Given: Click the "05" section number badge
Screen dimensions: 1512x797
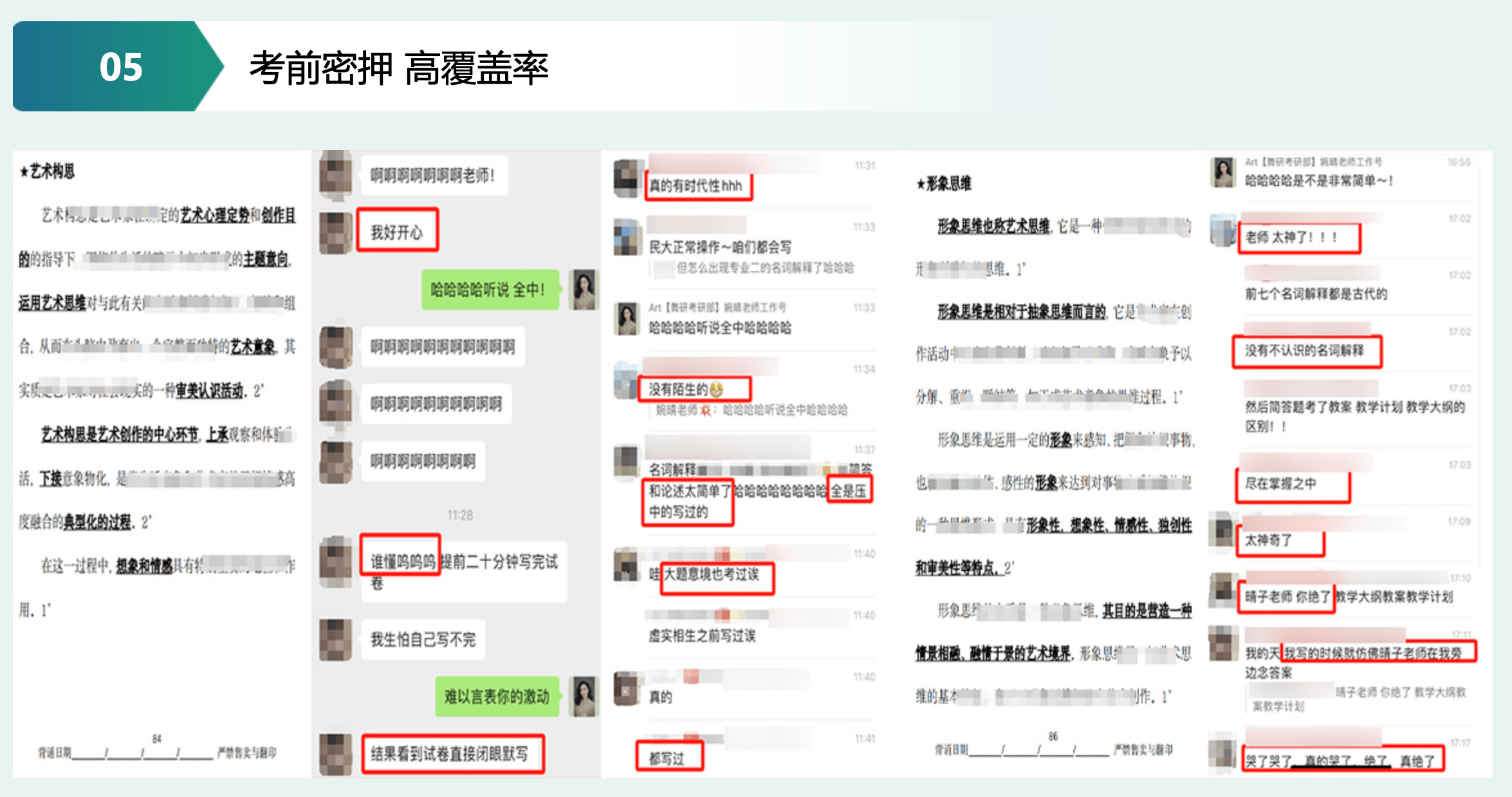Looking at the screenshot, I should (120, 67).
